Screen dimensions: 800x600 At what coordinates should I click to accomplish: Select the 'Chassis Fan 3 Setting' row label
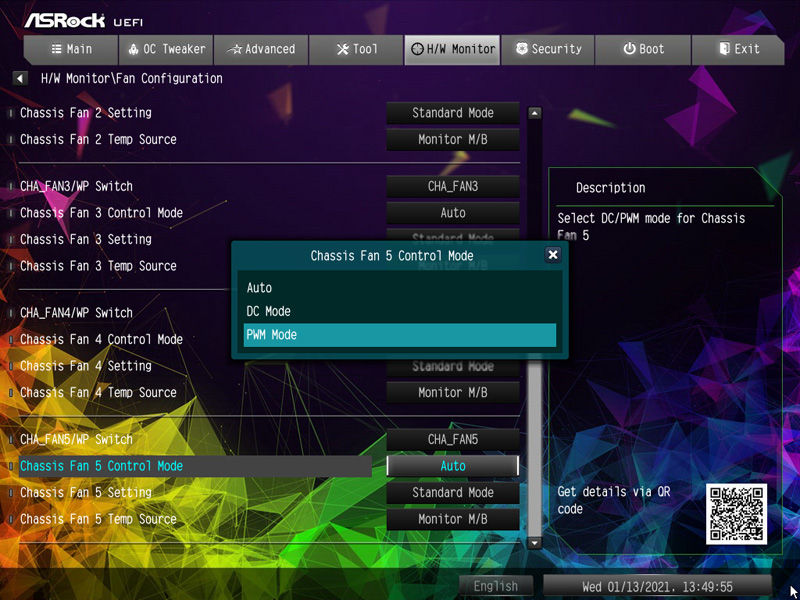[86, 239]
